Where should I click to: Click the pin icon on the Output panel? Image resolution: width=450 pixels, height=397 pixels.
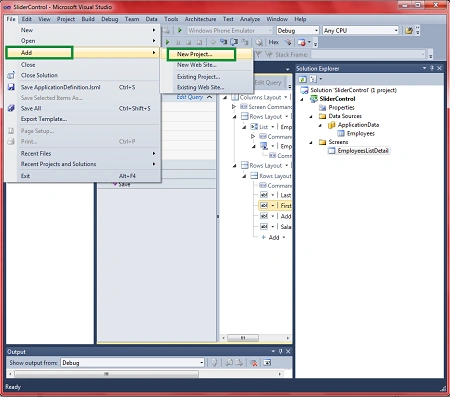pyautogui.click(x=281, y=351)
